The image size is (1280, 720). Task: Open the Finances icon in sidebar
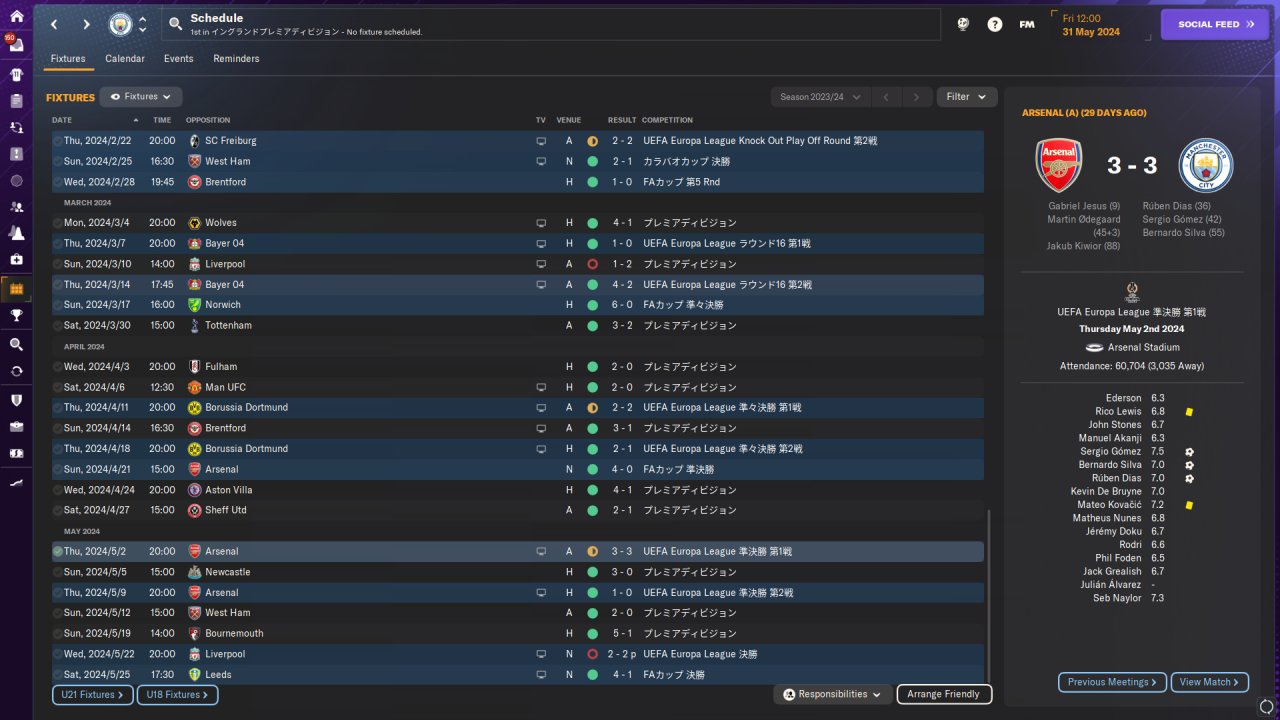(16, 453)
